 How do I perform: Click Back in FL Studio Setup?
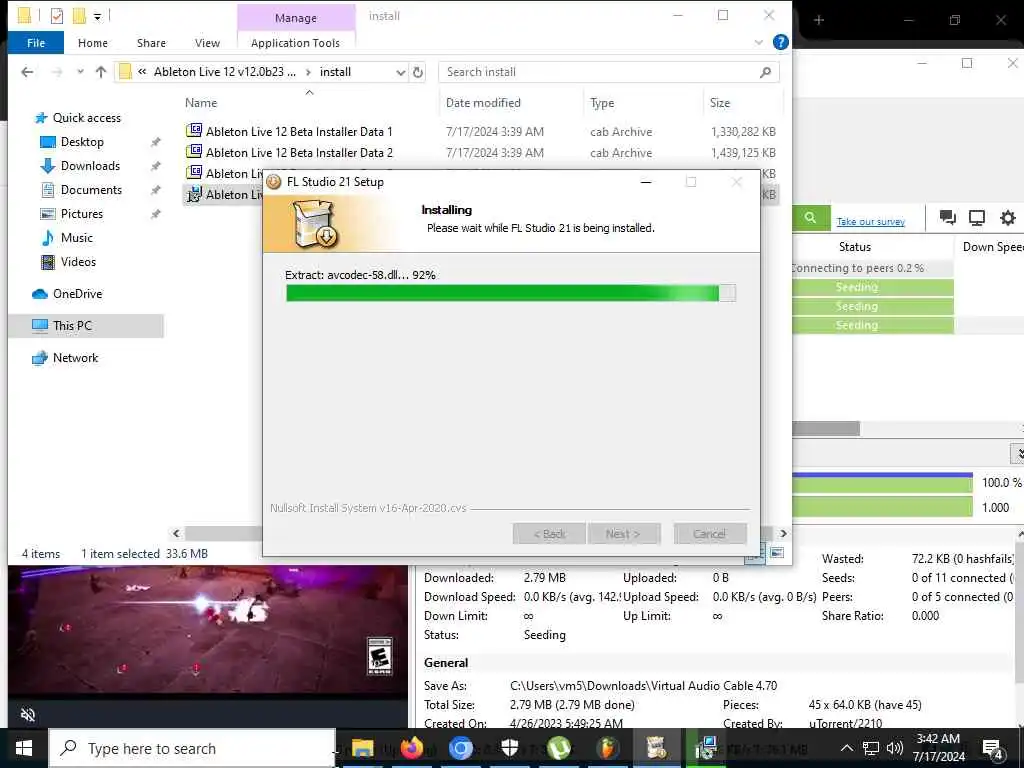tap(549, 534)
